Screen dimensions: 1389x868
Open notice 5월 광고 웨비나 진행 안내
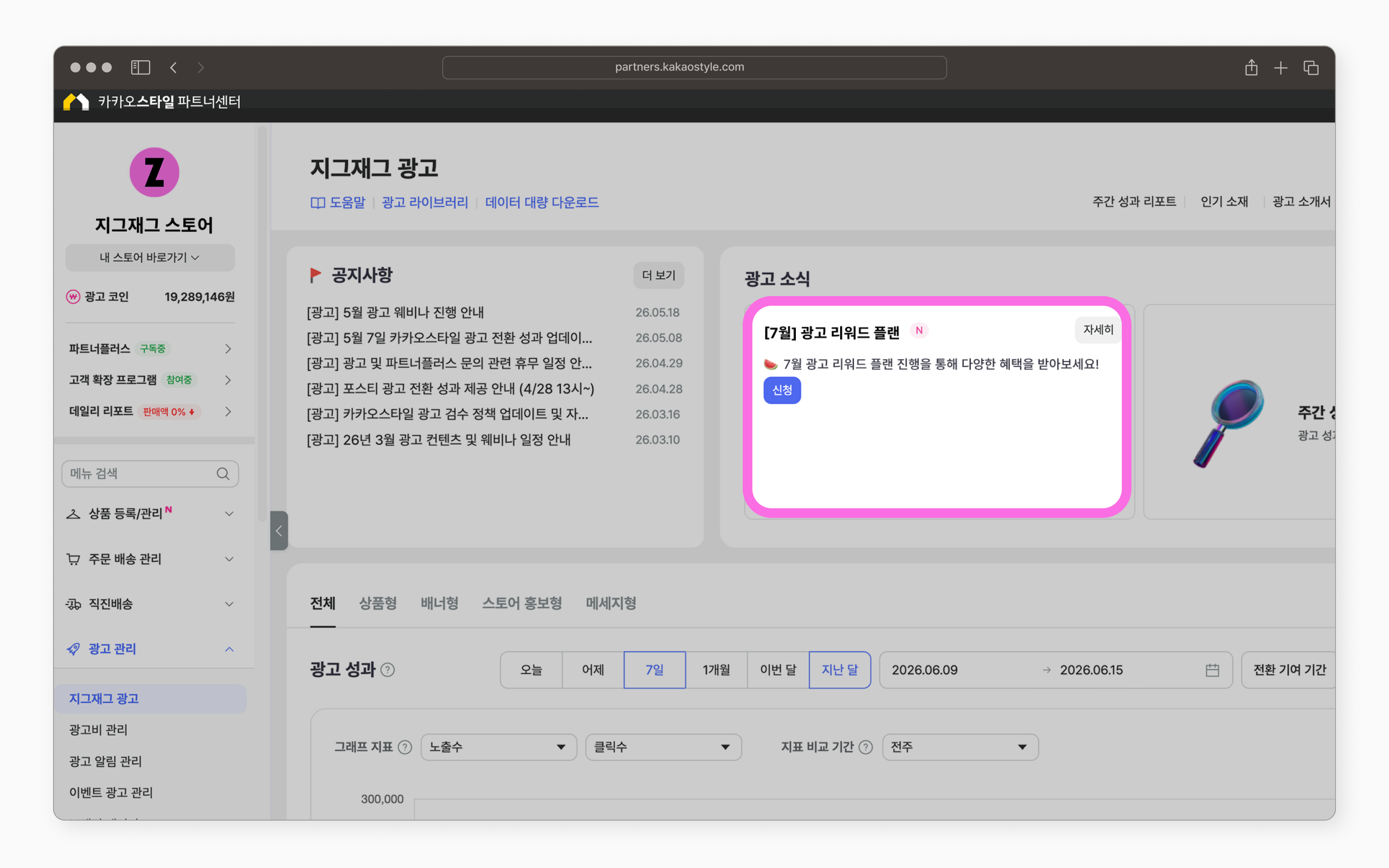pos(395,312)
